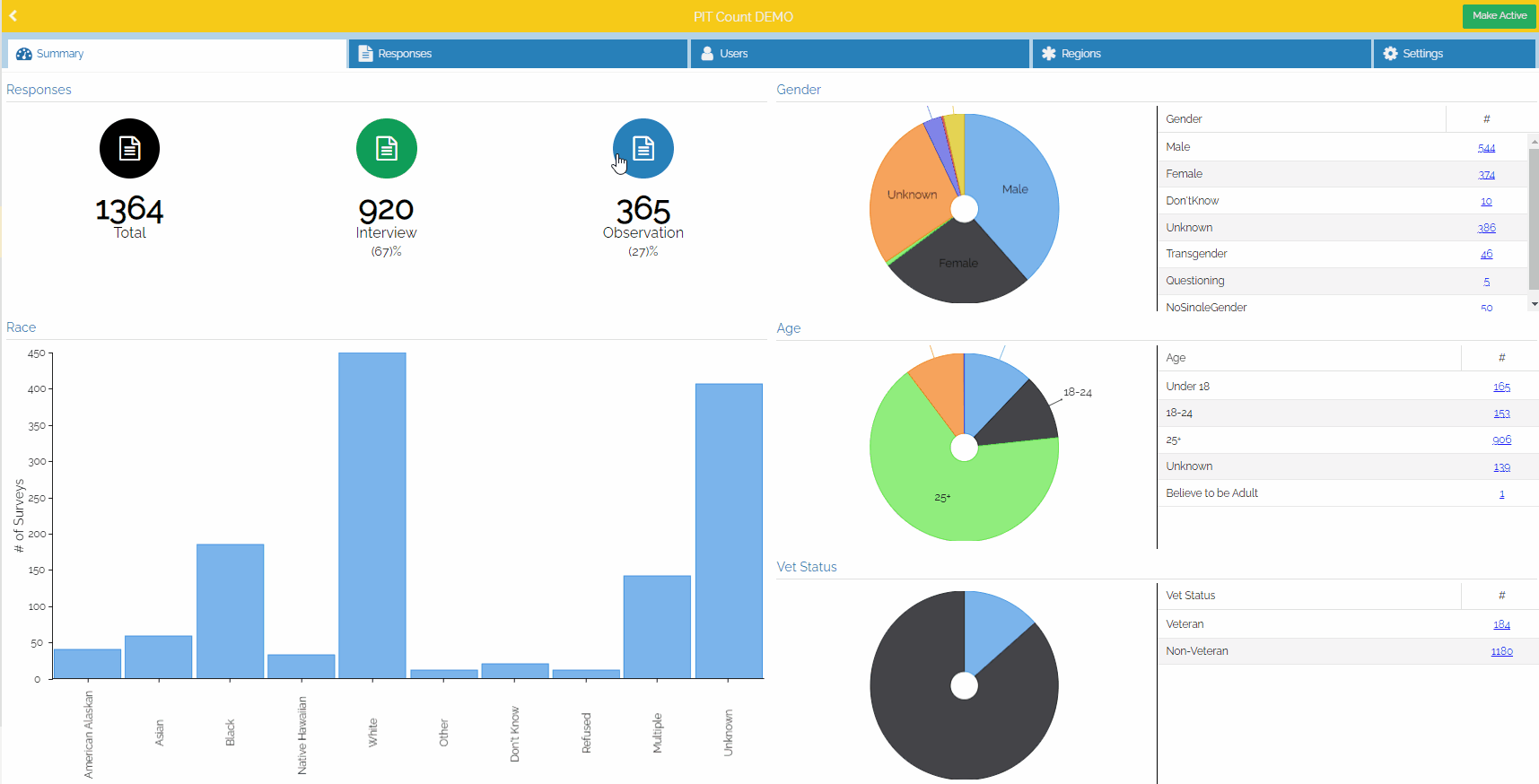Viewport: 1539px width, 784px height.
Task: Click the White bar in Race chart
Action: click(x=372, y=516)
